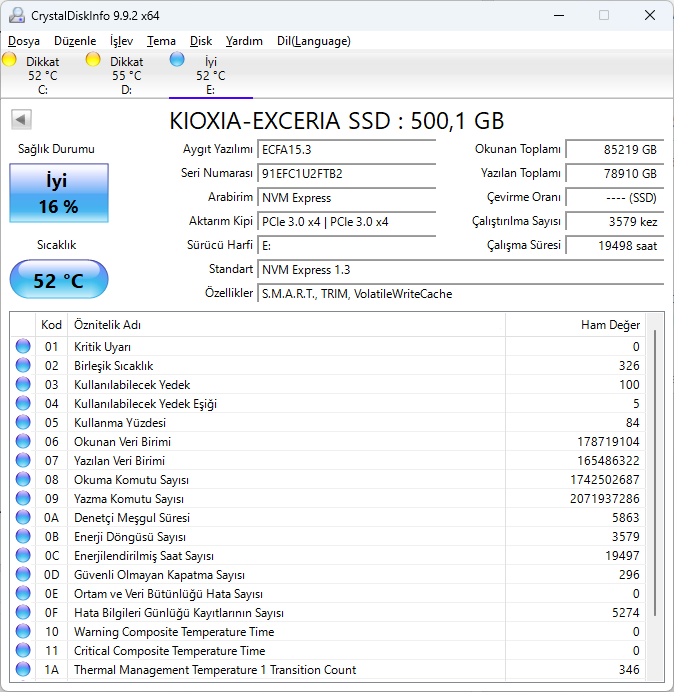Click the firmware field ECFA15.3
Image resolution: width=674 pixels, height=692 pixels.
coord(346,150)
